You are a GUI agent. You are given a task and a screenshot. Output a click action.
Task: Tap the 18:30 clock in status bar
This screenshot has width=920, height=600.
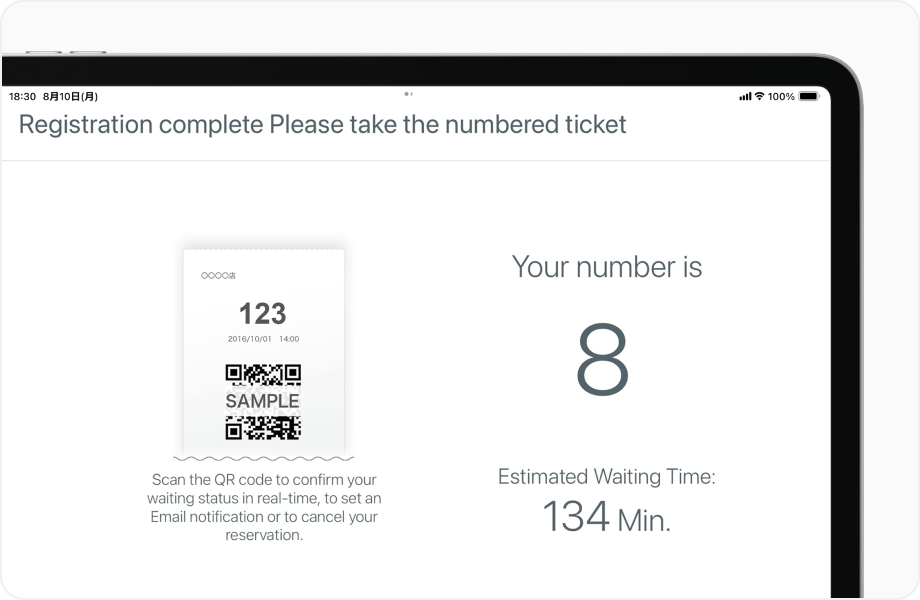22,96
